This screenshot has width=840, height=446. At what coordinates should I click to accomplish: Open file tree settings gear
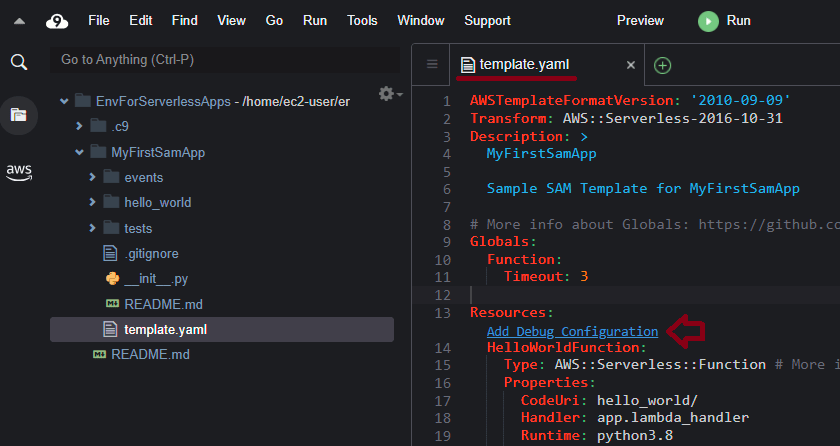tap(390, 94)
